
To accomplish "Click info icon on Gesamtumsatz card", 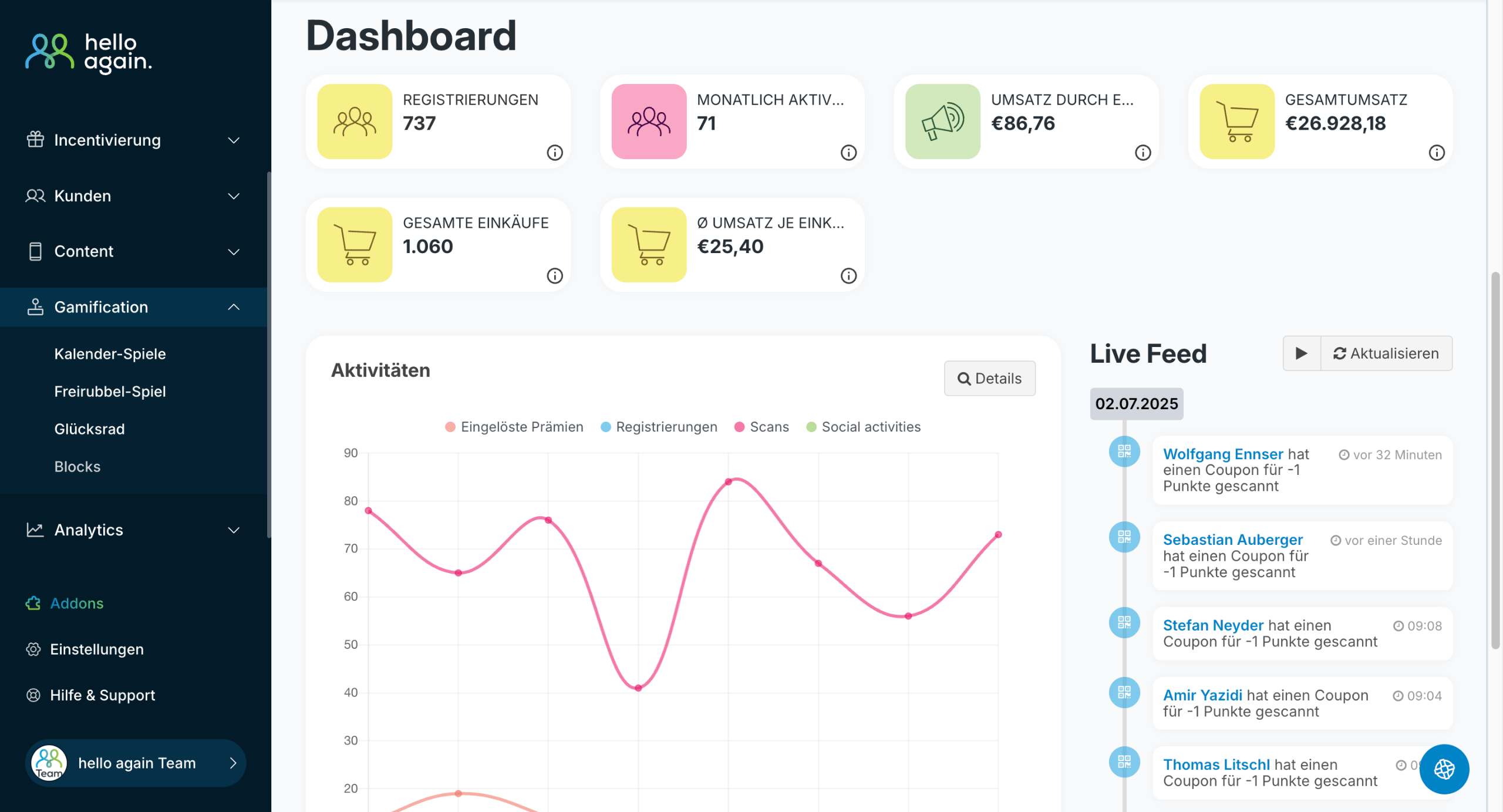I will (x=1436, y=153).
